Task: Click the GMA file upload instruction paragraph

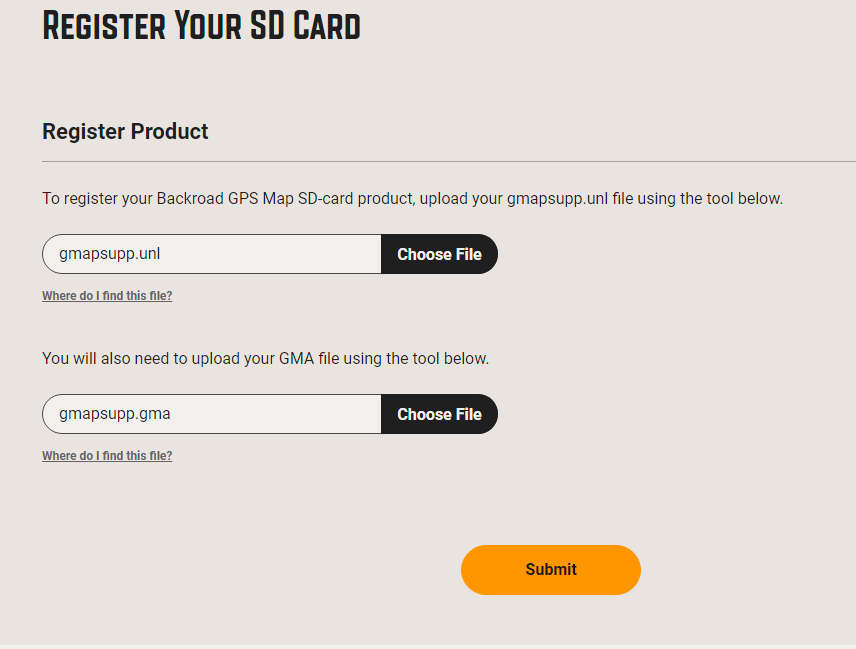Action: [x=265, y=358]
